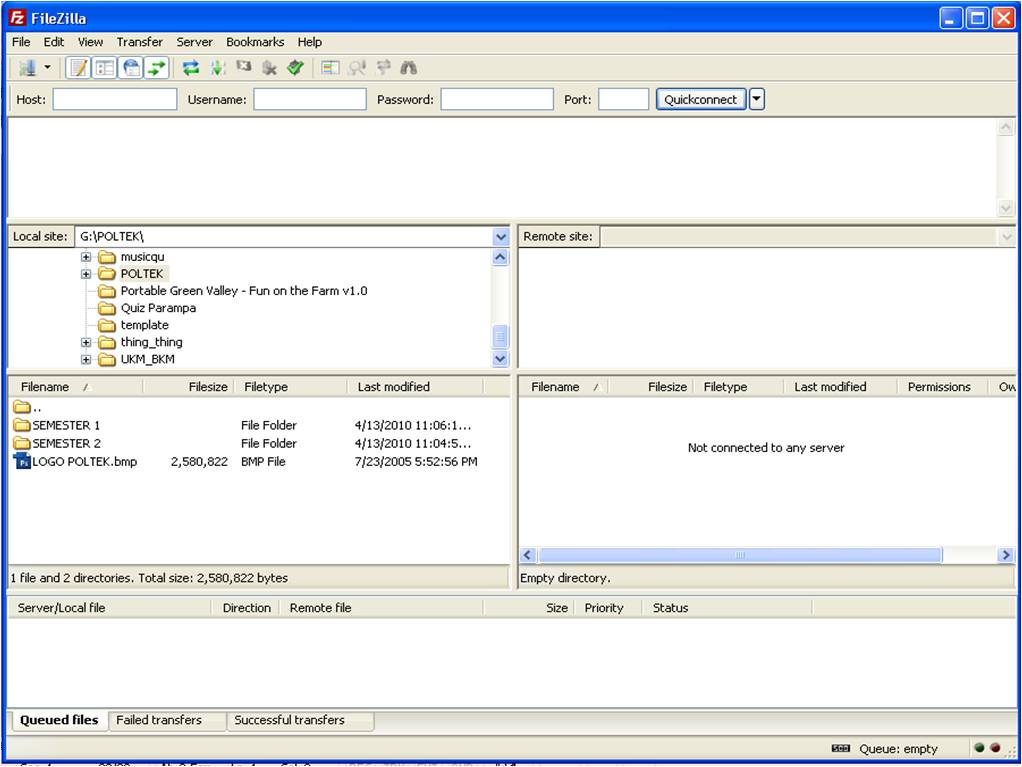Open the directory listing filters icon
The width and height of the screenshot is (1022, 767).
tap(330, 68)
